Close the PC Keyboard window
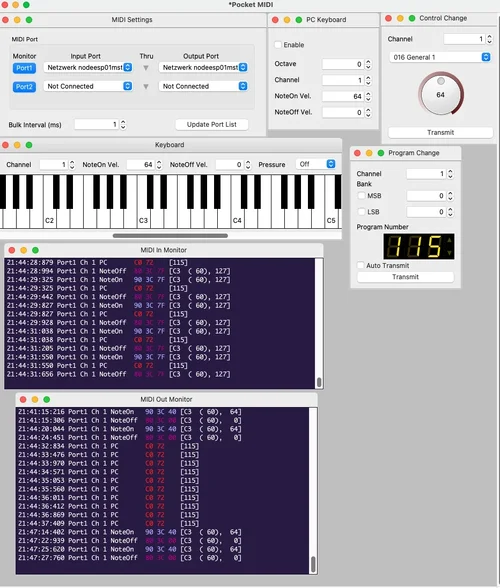The height and width of the screenshot is (588, 500). tap(275, 20)
